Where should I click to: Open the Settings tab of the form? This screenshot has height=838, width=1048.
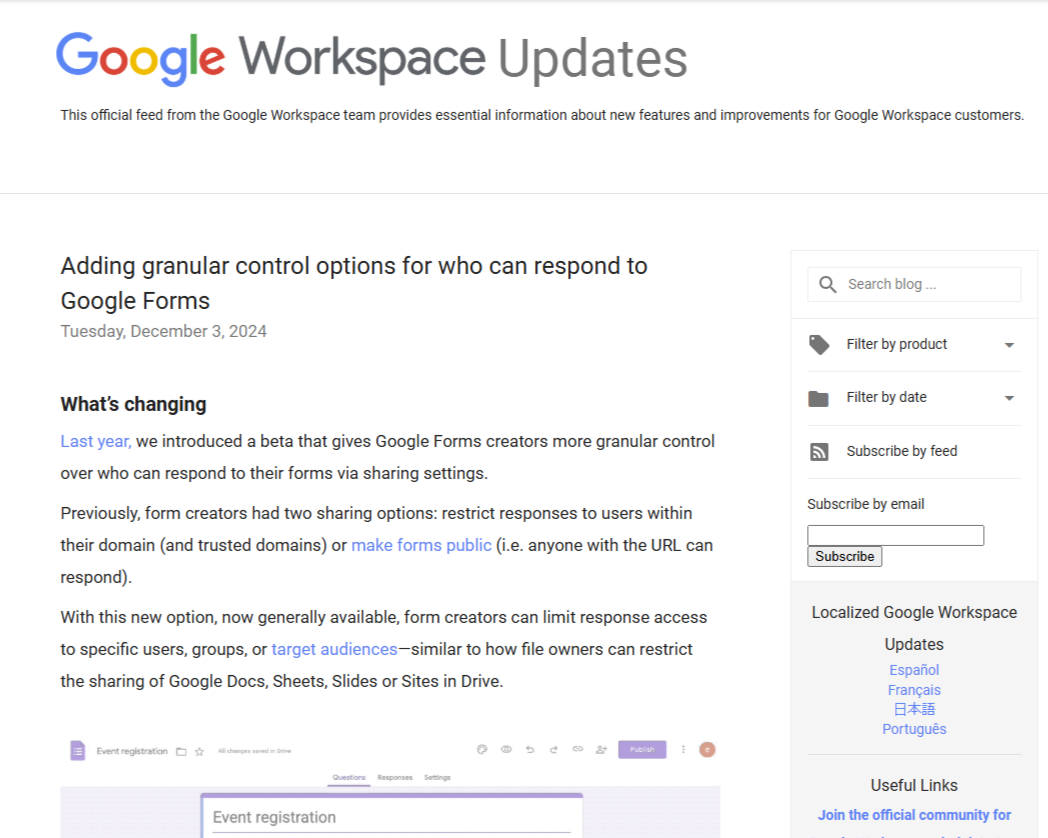point(436,777)
